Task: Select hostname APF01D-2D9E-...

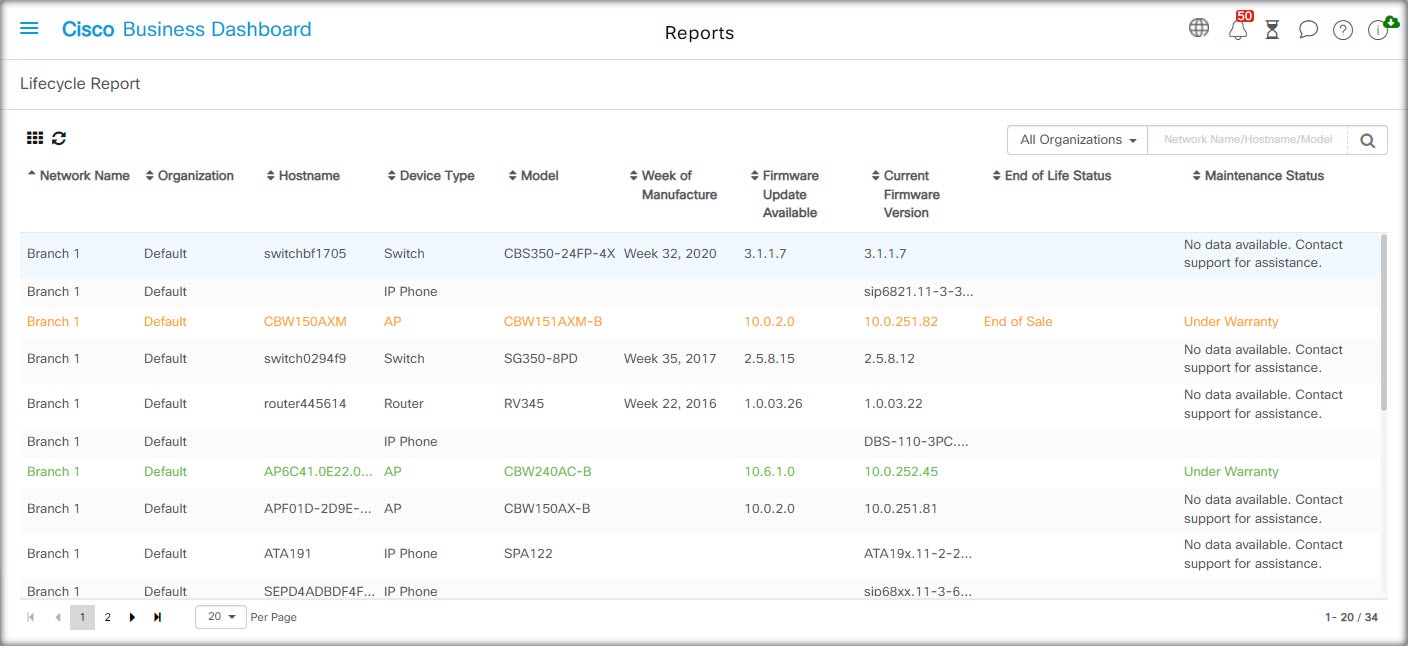Action: pos(319,509)
